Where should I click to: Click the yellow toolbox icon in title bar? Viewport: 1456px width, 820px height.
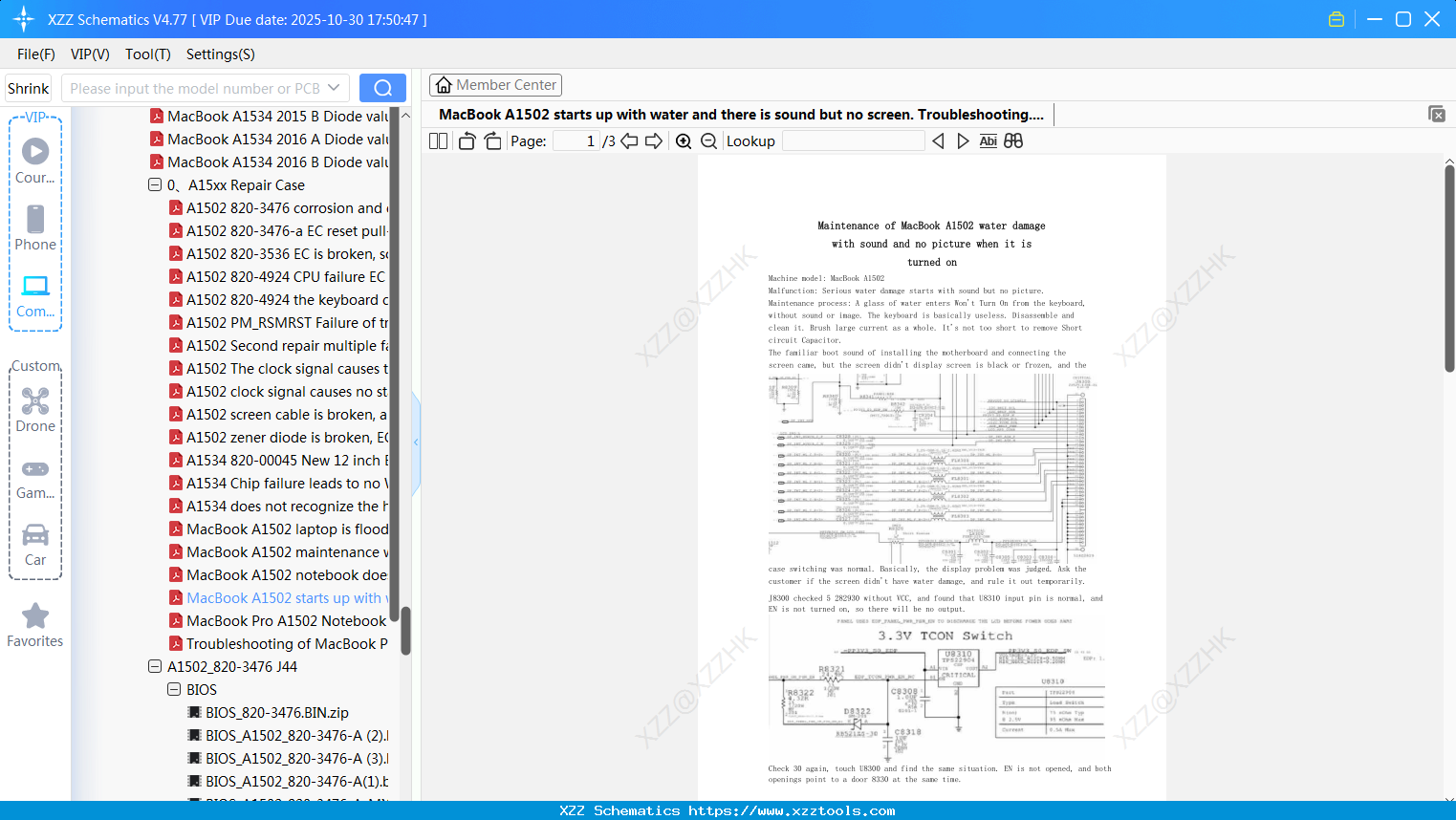(1336, 19)
